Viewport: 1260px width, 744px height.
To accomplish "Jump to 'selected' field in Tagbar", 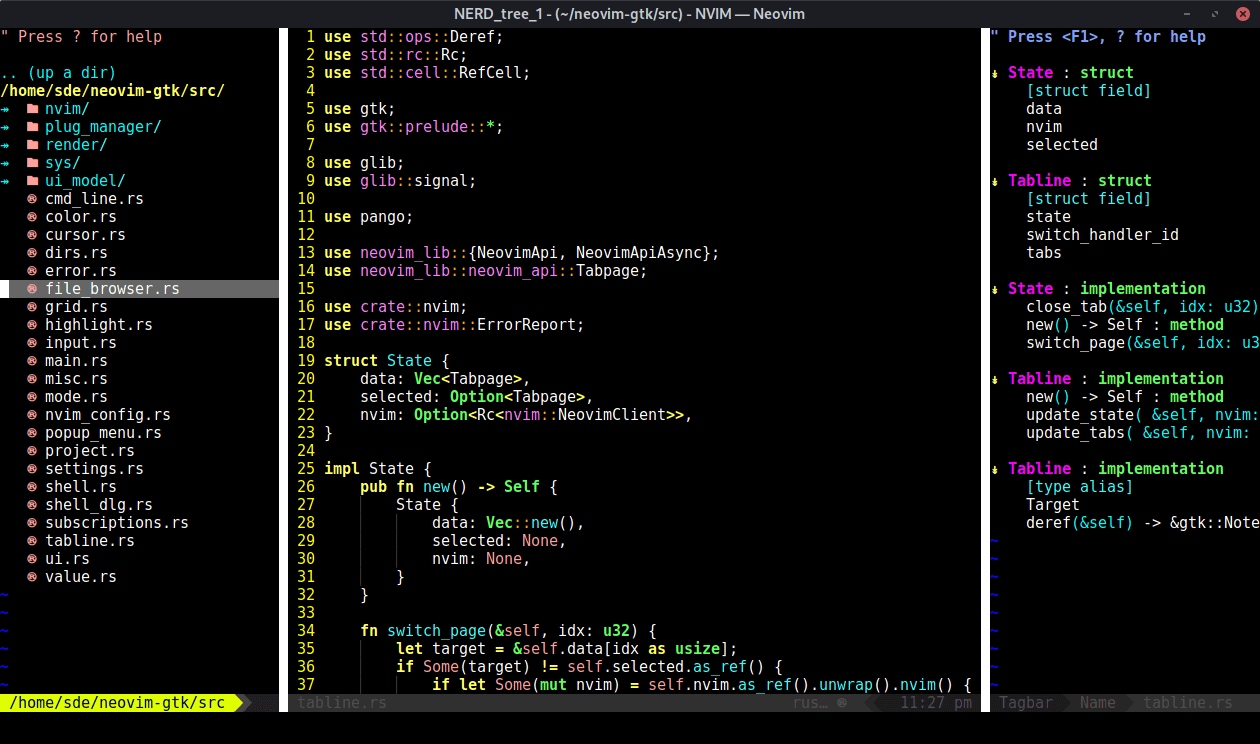I will pos(1062,145).
